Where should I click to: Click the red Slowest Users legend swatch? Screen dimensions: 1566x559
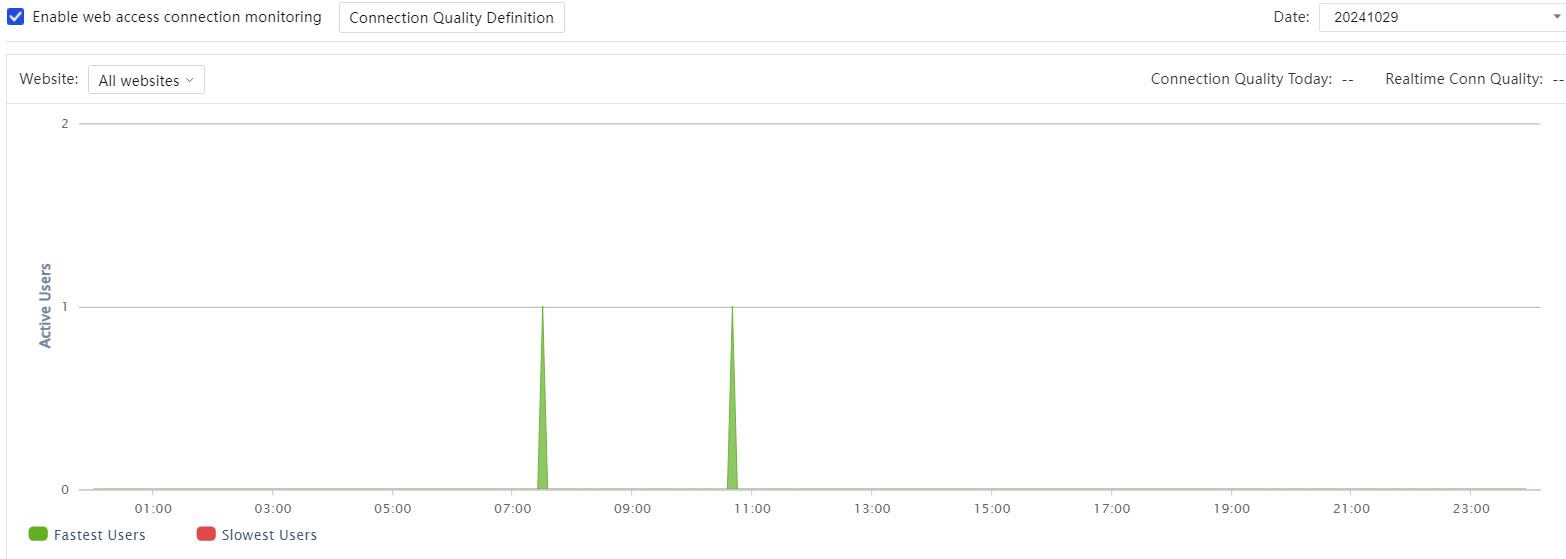pyautogui.click(x=206, y=534)
